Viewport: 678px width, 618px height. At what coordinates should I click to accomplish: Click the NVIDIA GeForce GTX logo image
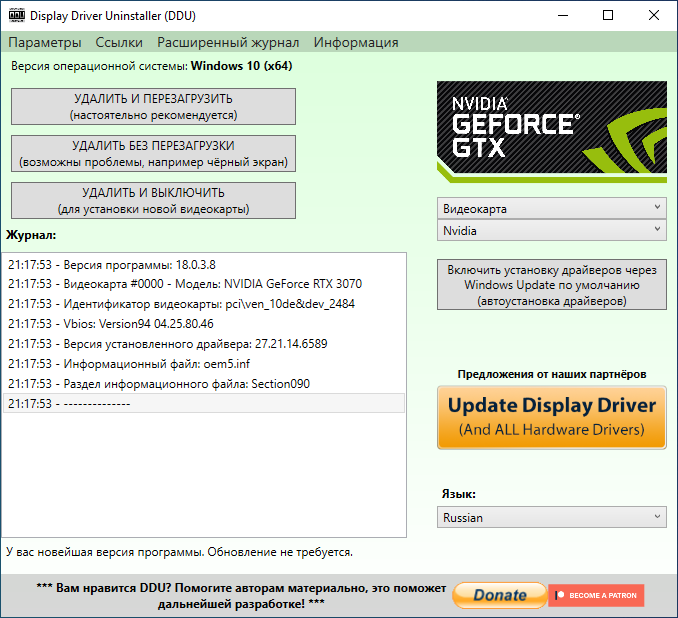click(x=552, y=131)
